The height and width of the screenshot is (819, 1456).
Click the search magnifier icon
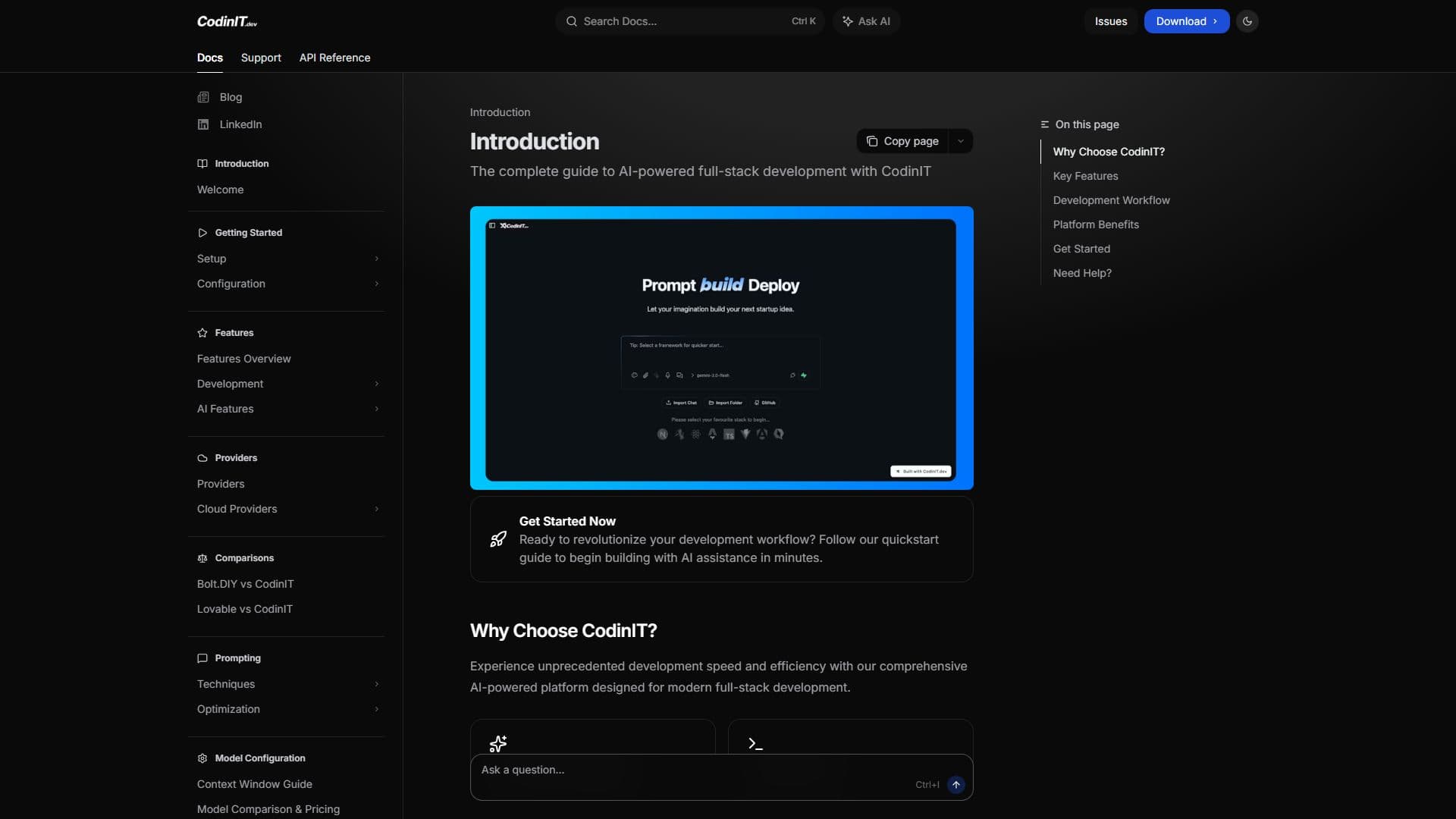point(572,21)
